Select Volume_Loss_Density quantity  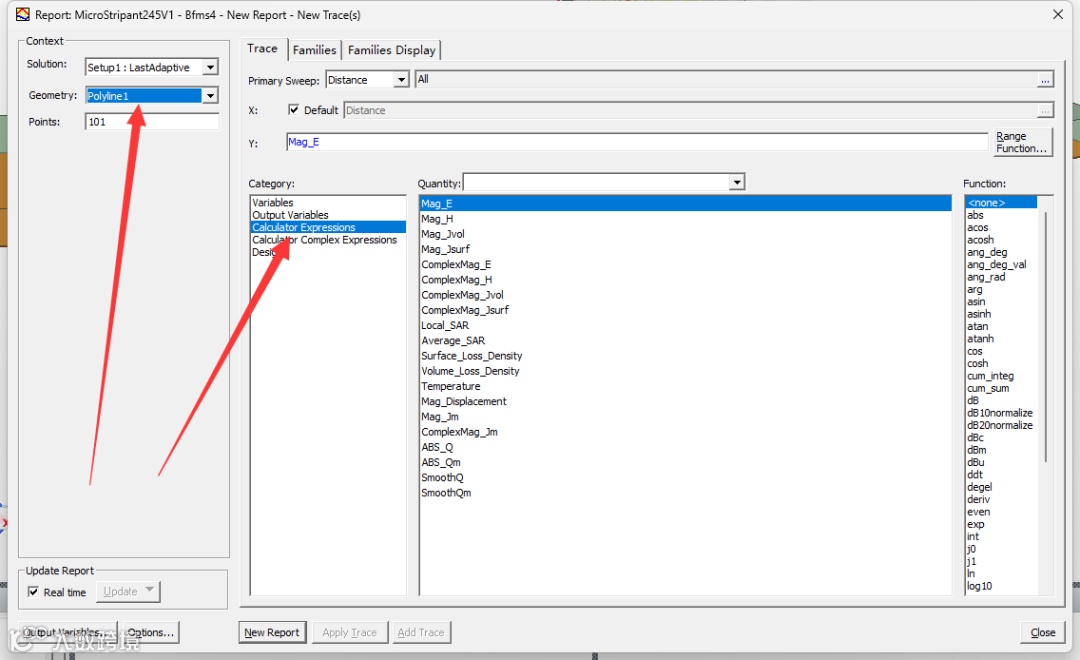click(x=470, y=371)
